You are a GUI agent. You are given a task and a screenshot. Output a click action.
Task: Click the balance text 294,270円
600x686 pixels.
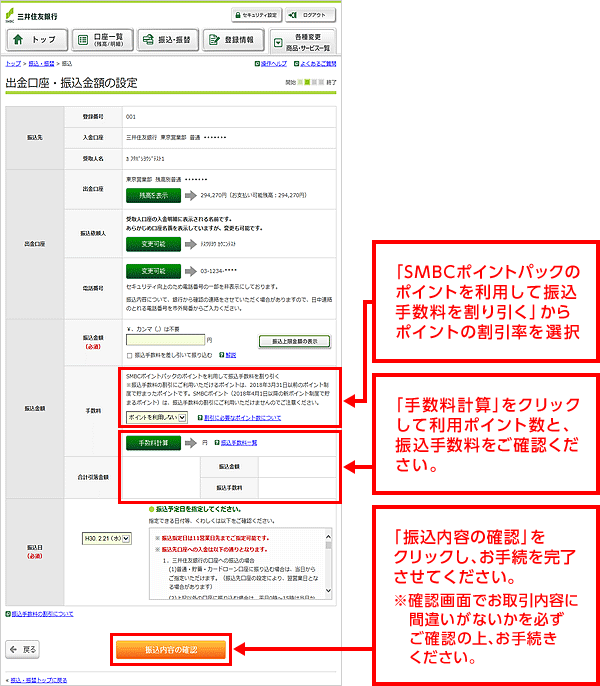pyautogui.click(x=212, y=195)
